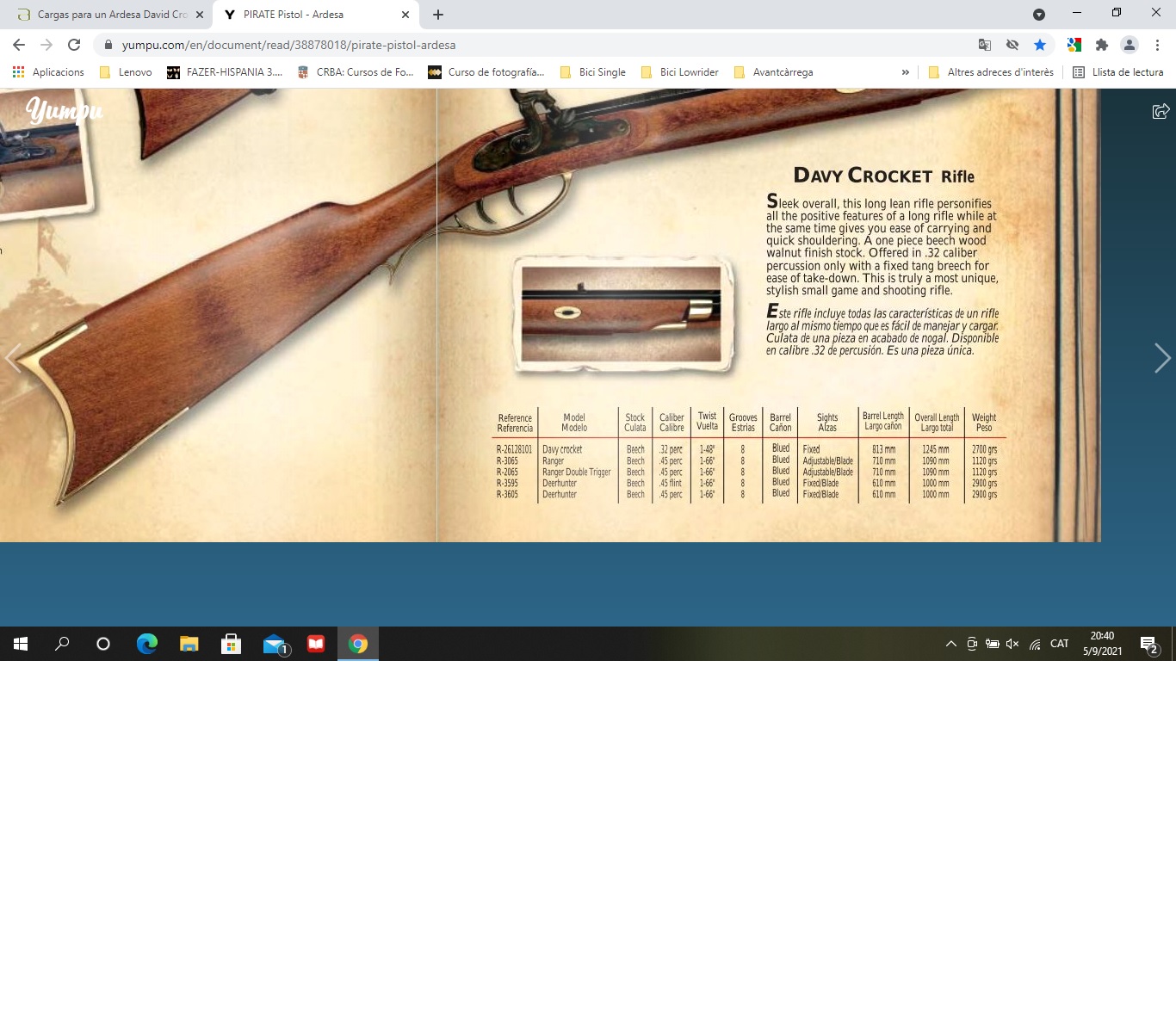Screen dimensions: 1176x1025
Task: Click the Yumpu logo
Action: [64, 110]
